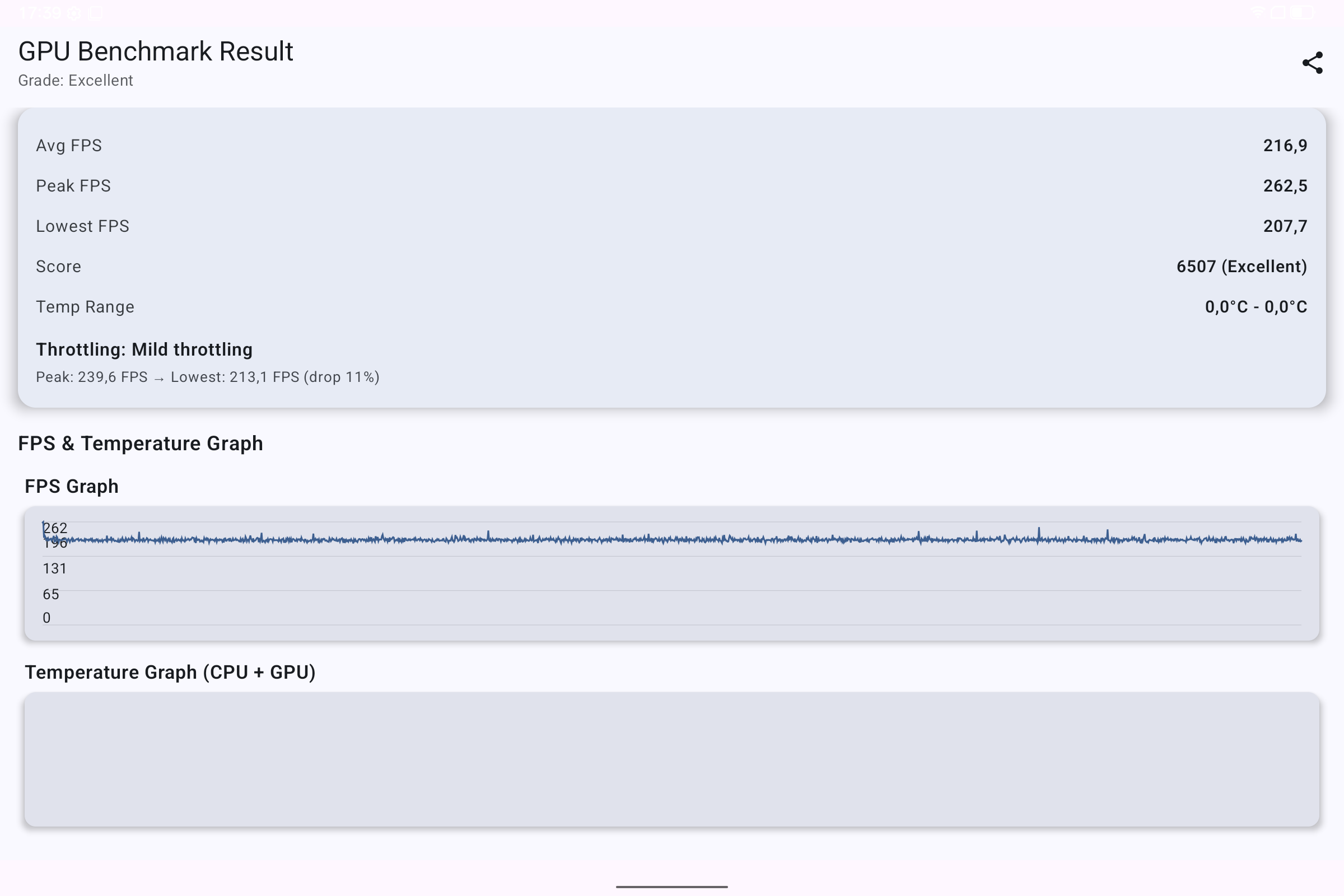
Task: Tap the battery icon in status bar
Action: [x=1304, y=12]
